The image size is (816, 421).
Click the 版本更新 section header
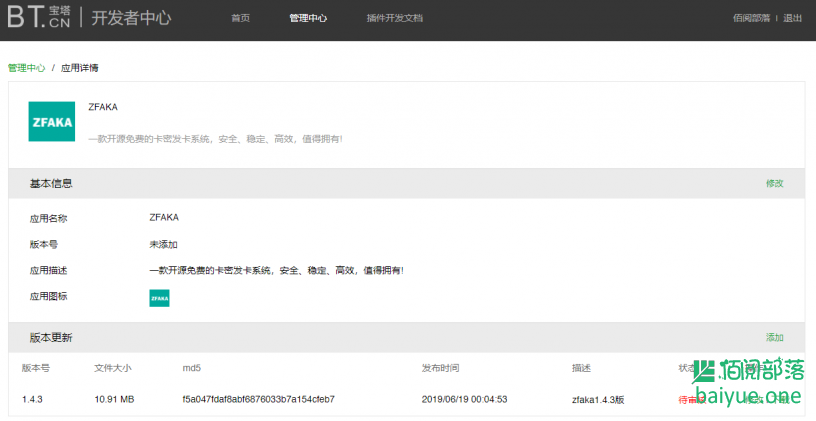pos(51,338)
